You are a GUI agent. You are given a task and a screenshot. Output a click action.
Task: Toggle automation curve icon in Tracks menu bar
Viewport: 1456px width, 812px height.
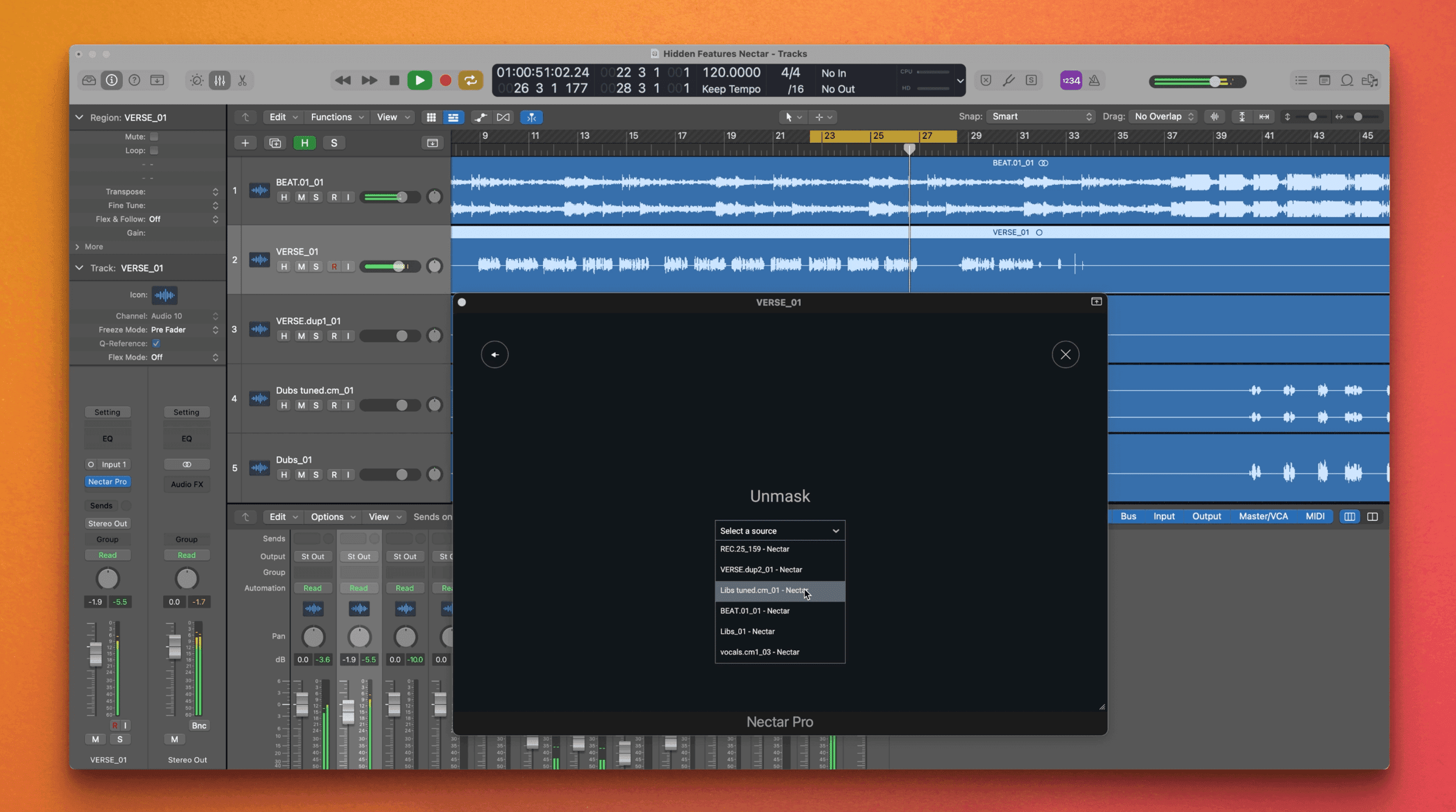tap(480, 117)
